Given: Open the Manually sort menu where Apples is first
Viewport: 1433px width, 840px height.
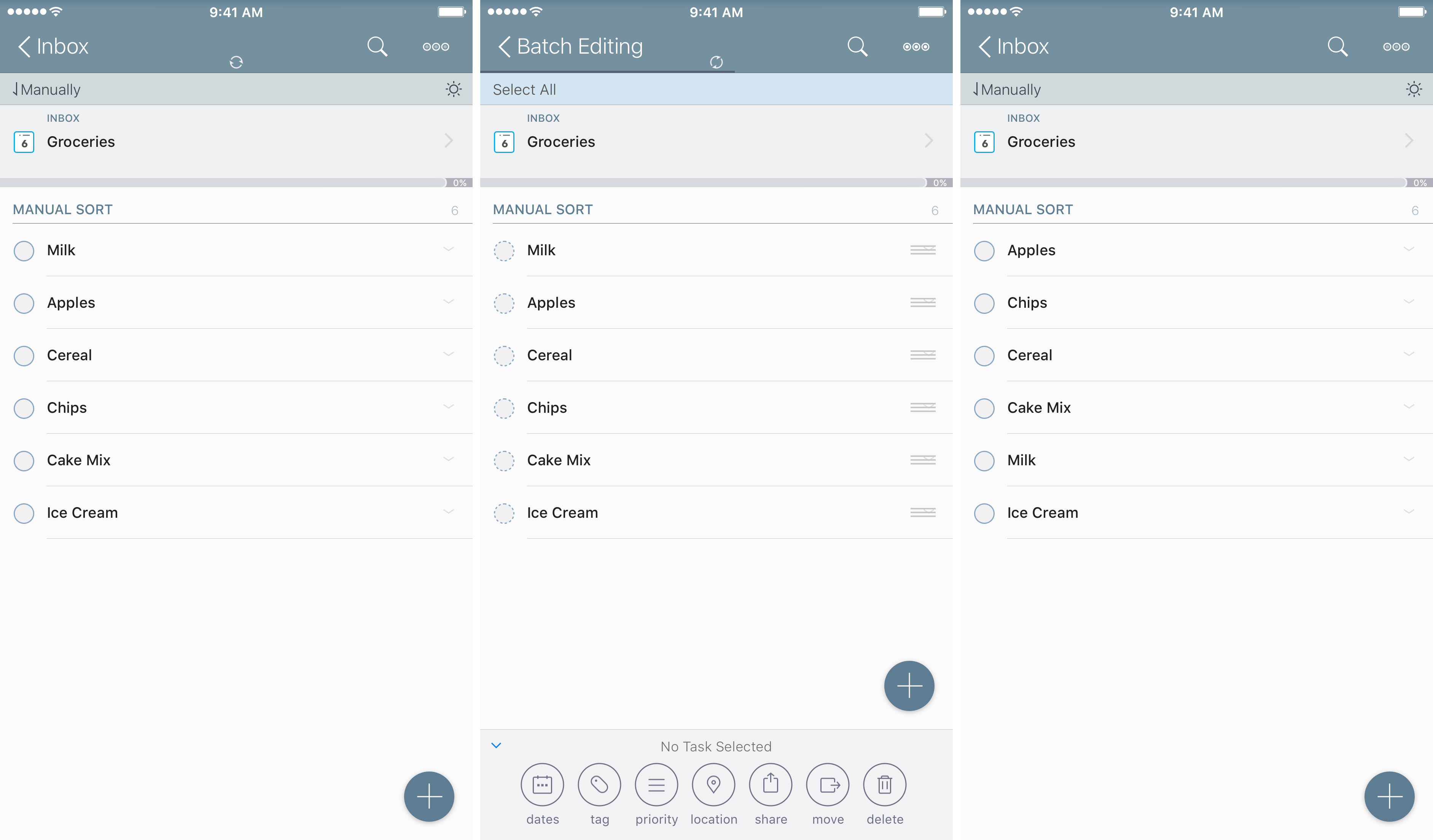Looking at the screenshot, I should pos(1006,89).
